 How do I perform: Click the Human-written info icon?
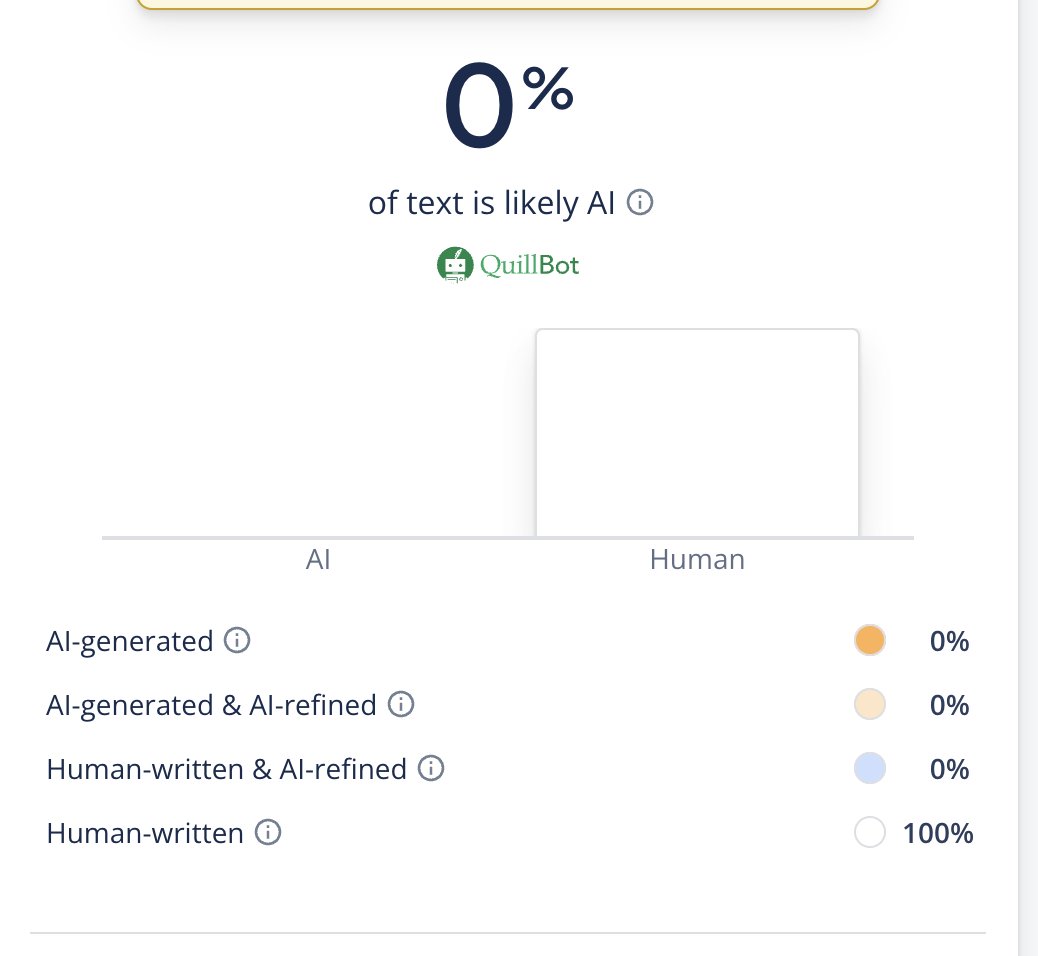(x=268, y=833)
